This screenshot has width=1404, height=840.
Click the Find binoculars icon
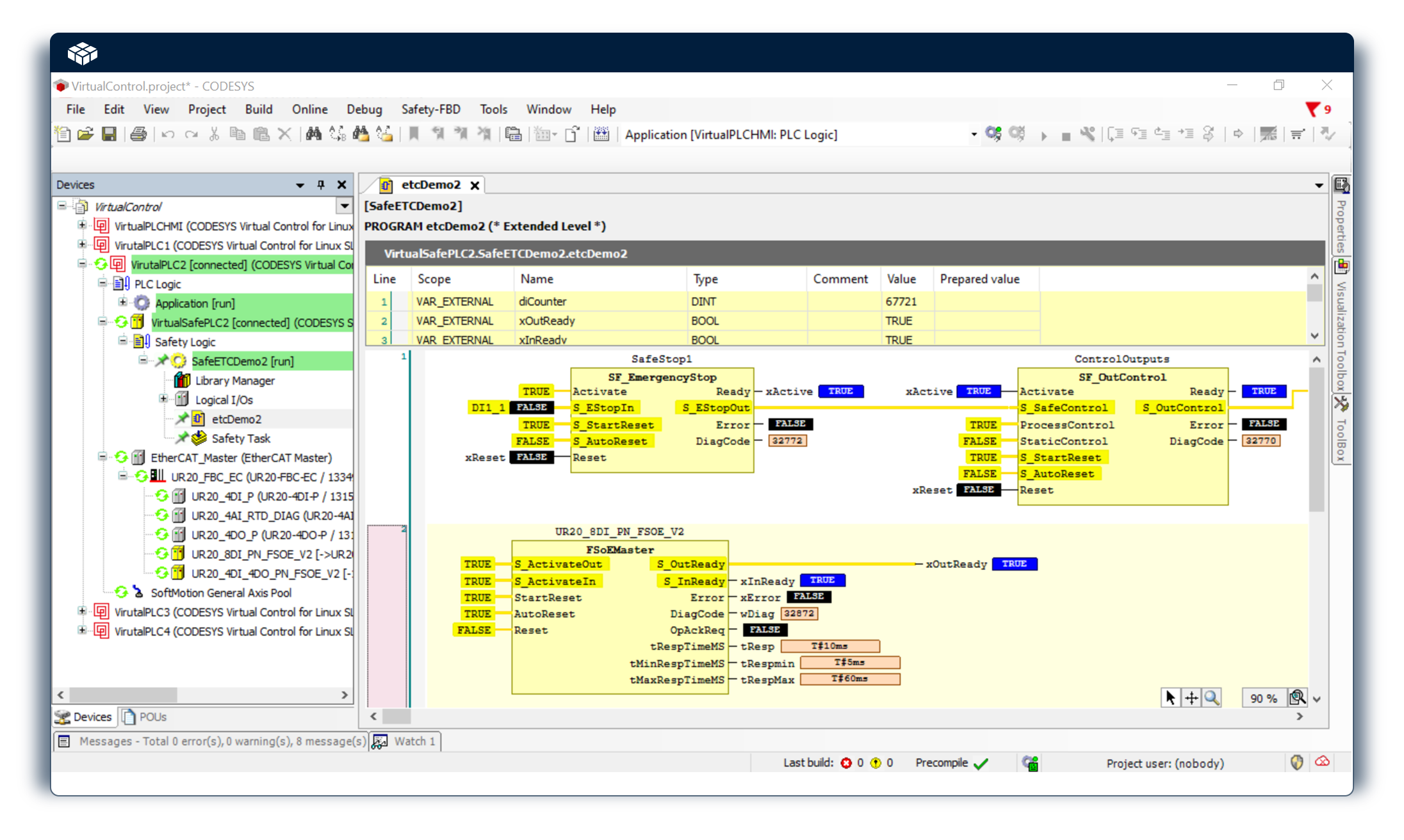tap(313, 134)
